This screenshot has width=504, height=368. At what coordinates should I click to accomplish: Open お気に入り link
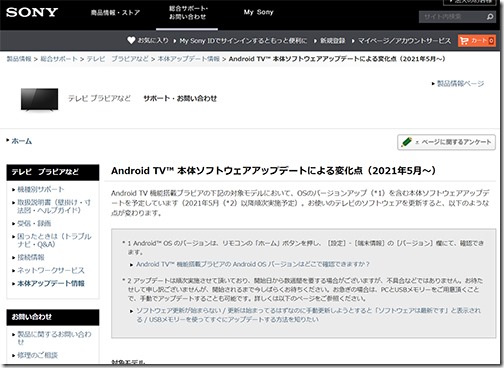click(x=153, y=40)
